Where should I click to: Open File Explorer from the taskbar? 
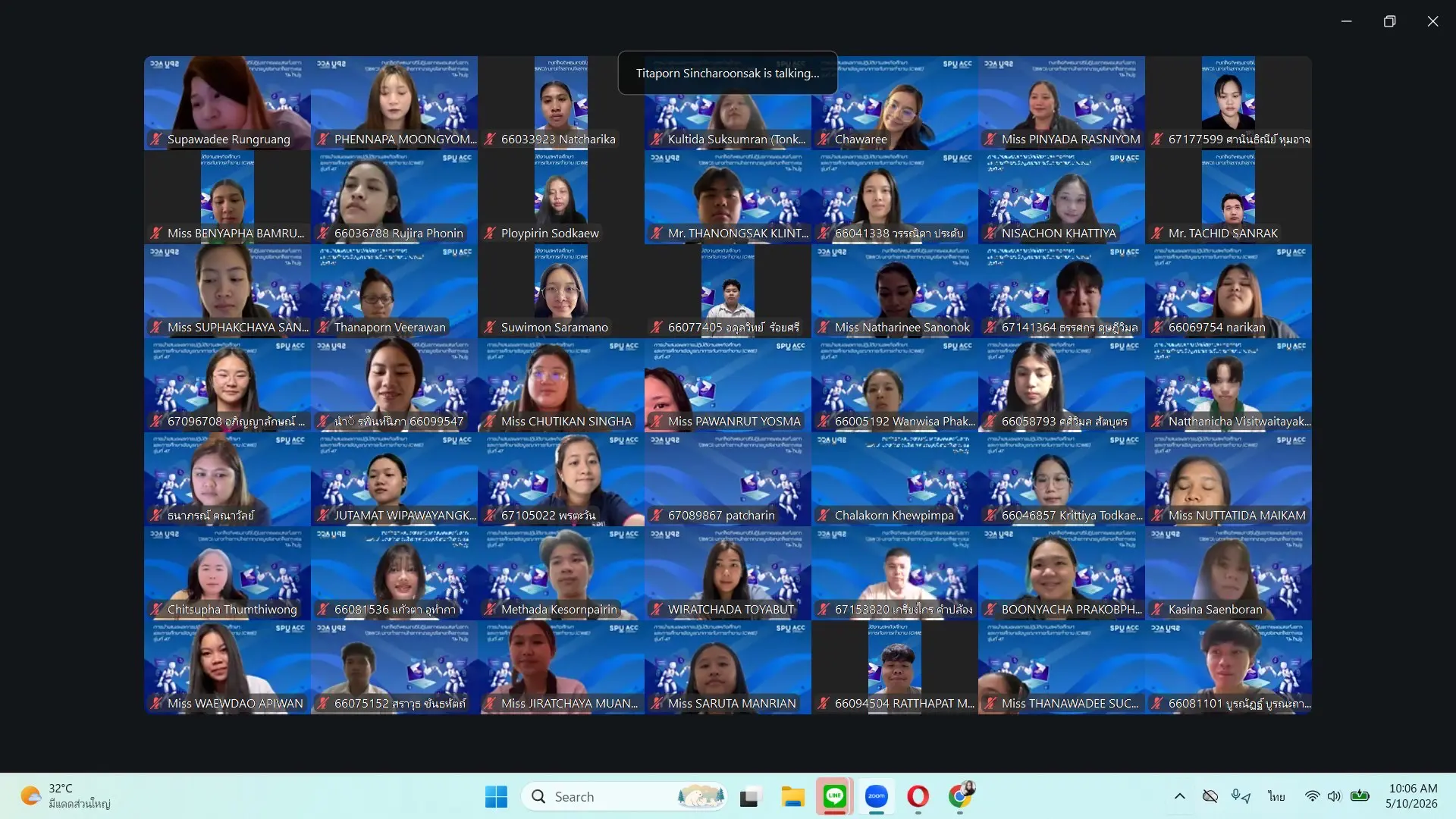(x=792, y=796)
